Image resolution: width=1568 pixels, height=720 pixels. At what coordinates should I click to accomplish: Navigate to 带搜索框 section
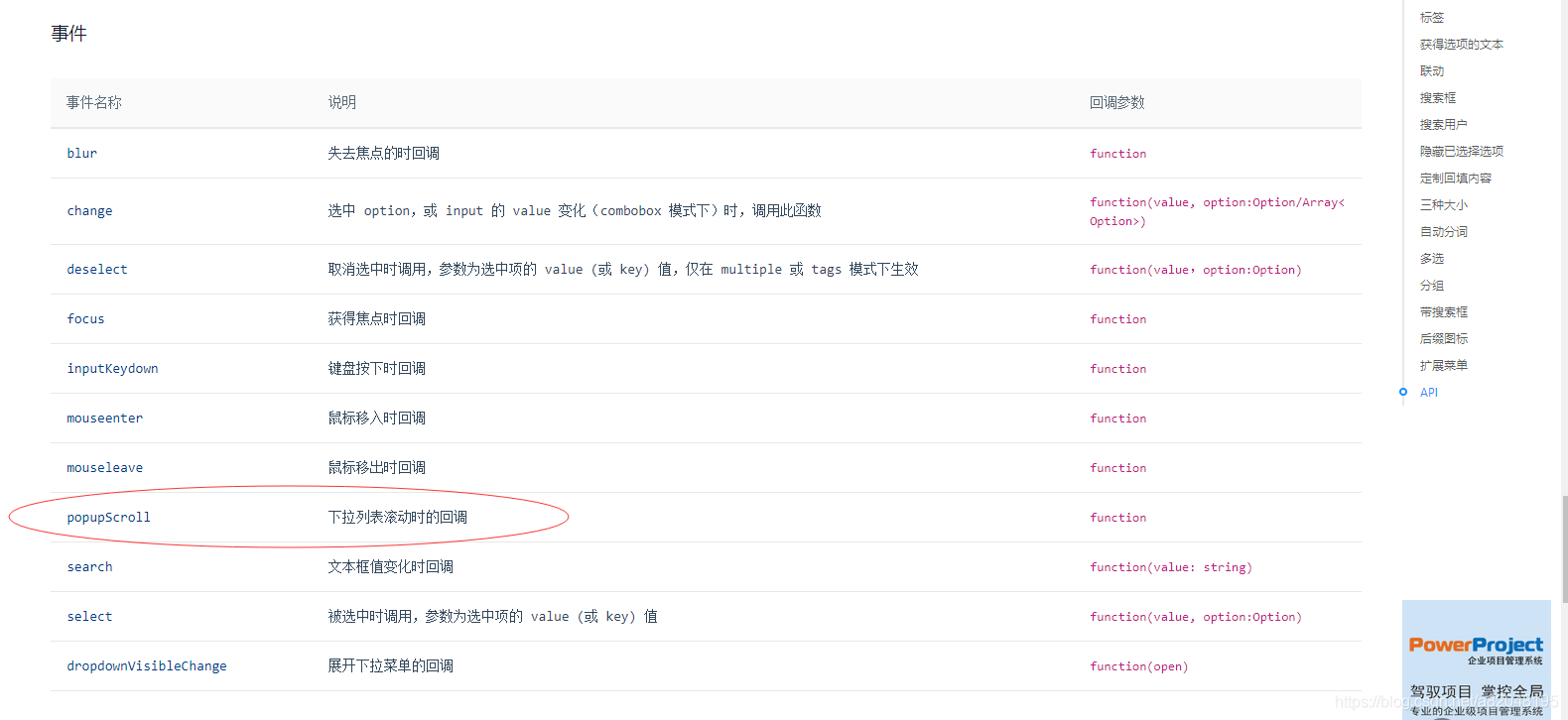1443,312
